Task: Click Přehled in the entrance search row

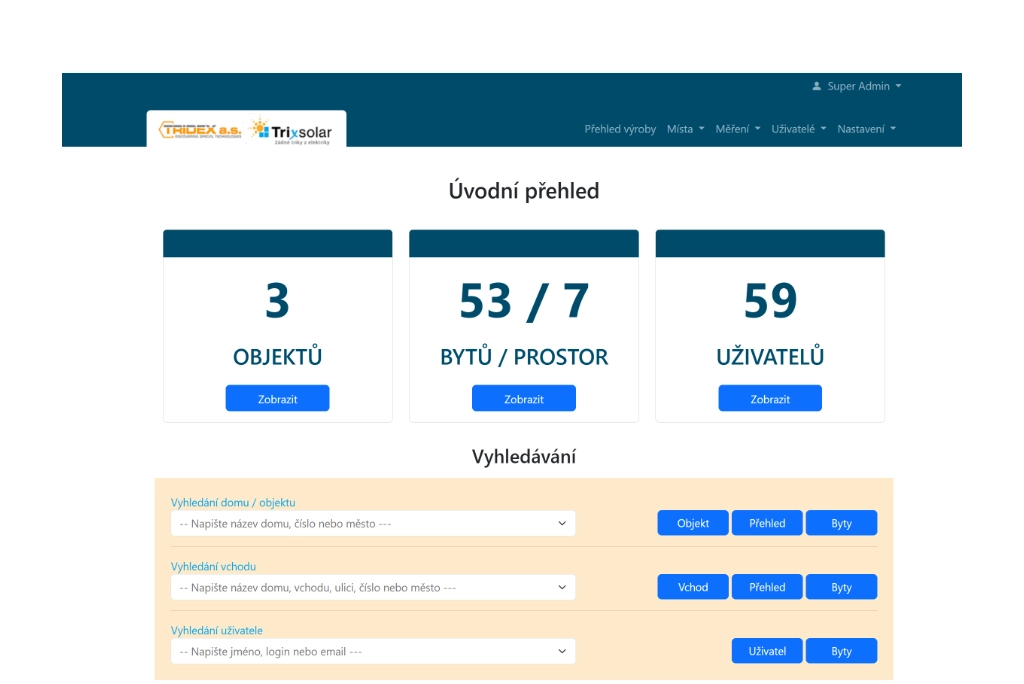Action: click(767, 587)
